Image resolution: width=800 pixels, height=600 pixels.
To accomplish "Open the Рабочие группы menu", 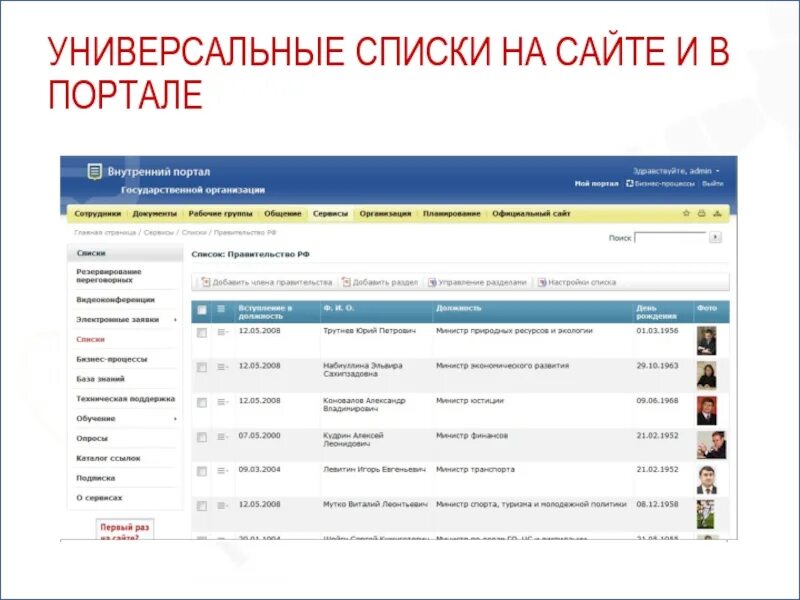I will click(220, 214).
